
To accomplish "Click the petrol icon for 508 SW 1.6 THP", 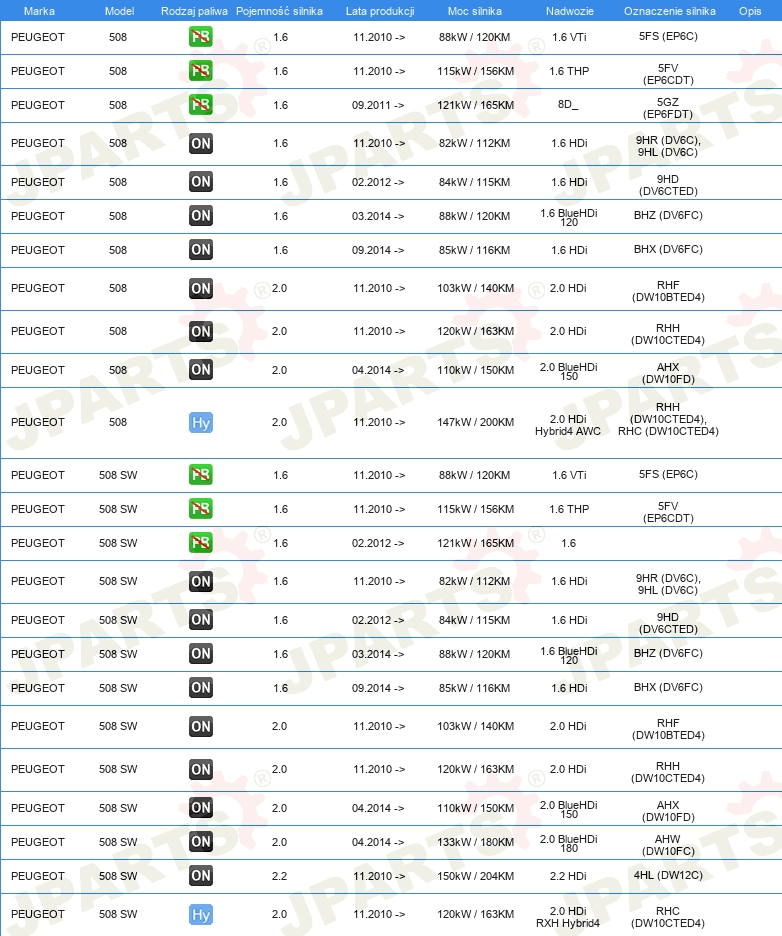I will click(x=201, y=509).
